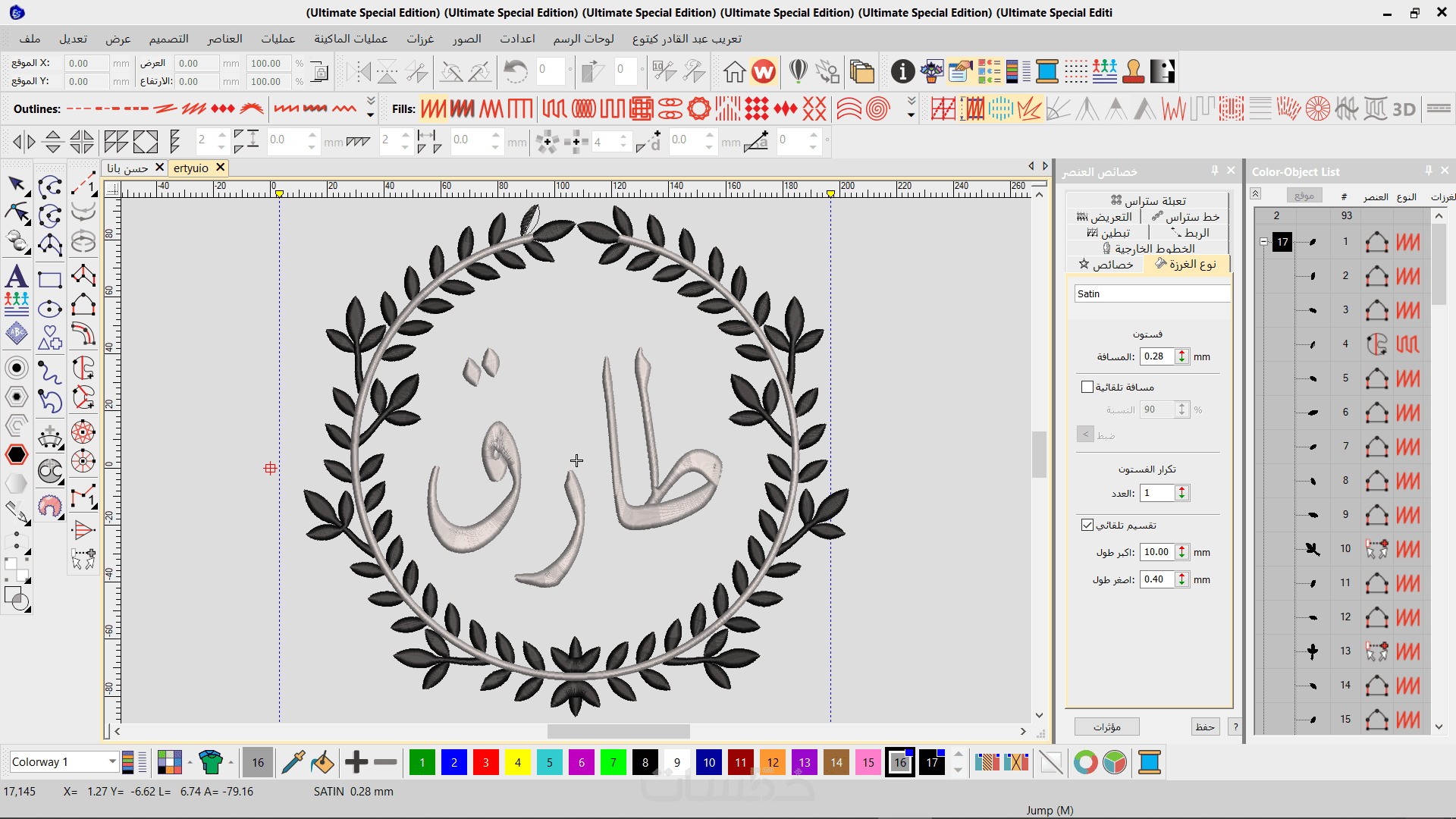Click the مؤثرات button
This screenshot has height=819, width=1456.
(x=1106, y=726)
